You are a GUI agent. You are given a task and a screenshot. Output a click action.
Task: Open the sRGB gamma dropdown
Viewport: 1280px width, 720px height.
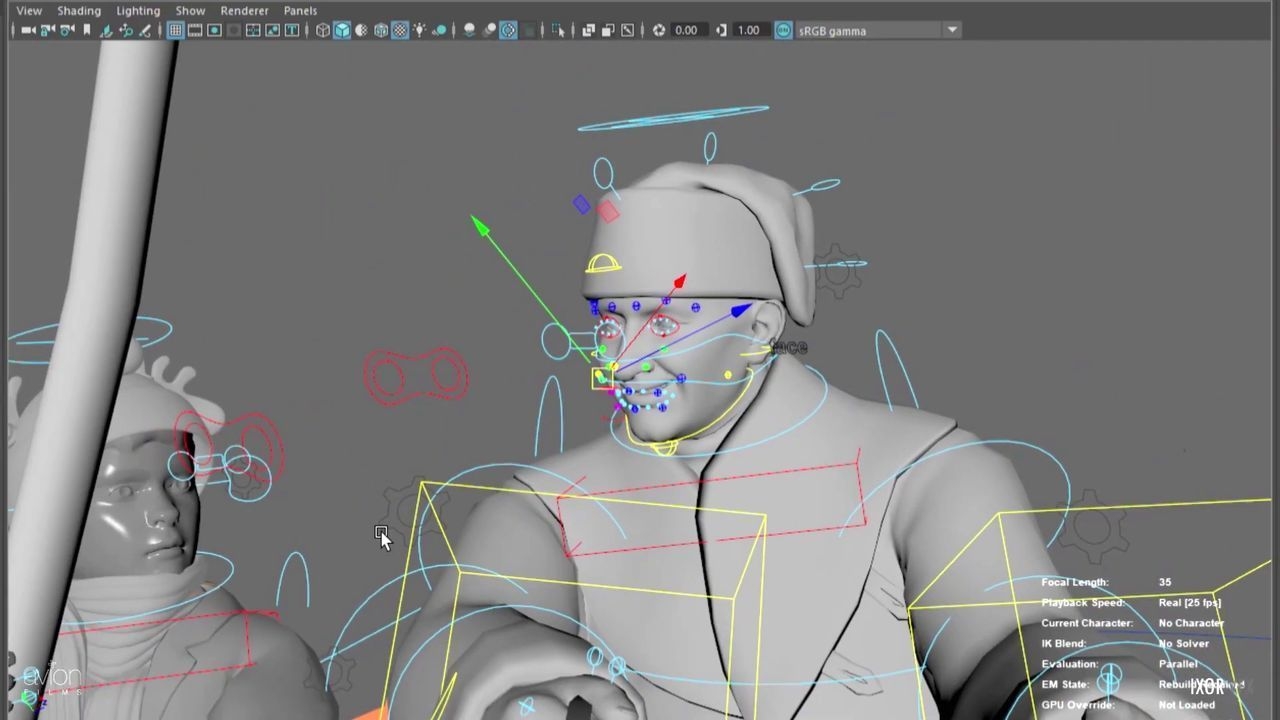[x=878, y=30]
